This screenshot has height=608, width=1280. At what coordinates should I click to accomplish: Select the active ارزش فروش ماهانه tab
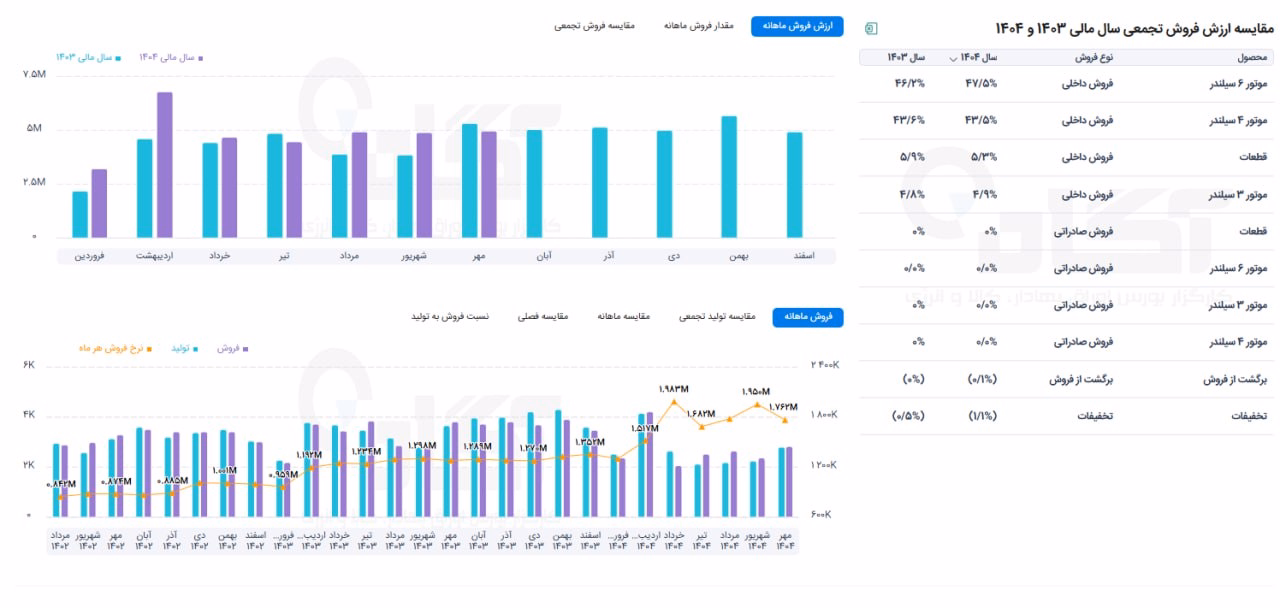[x=798, y=26]
